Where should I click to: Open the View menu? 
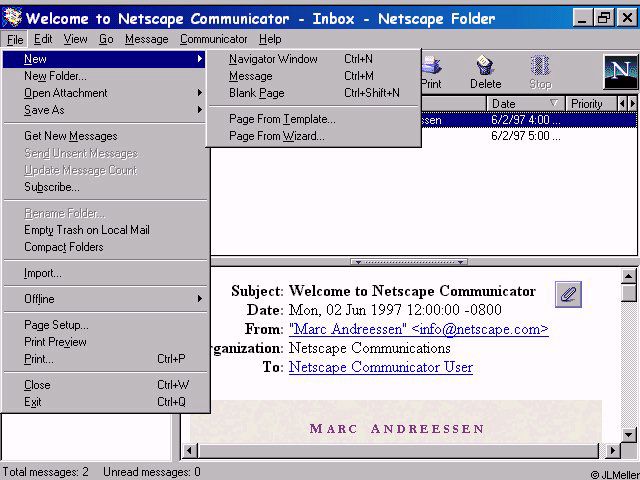[x=75, y=39]
